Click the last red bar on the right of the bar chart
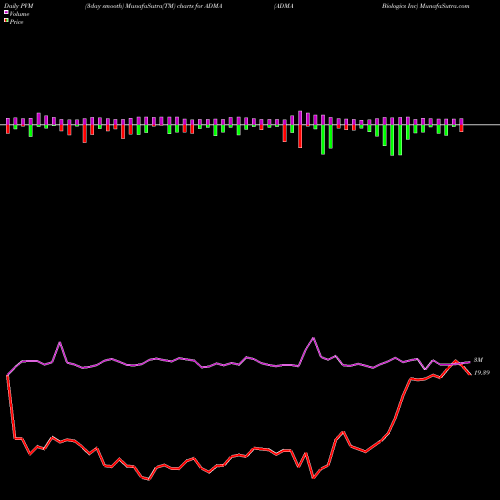Screen dimensions: 500x500 pos(461,128)
